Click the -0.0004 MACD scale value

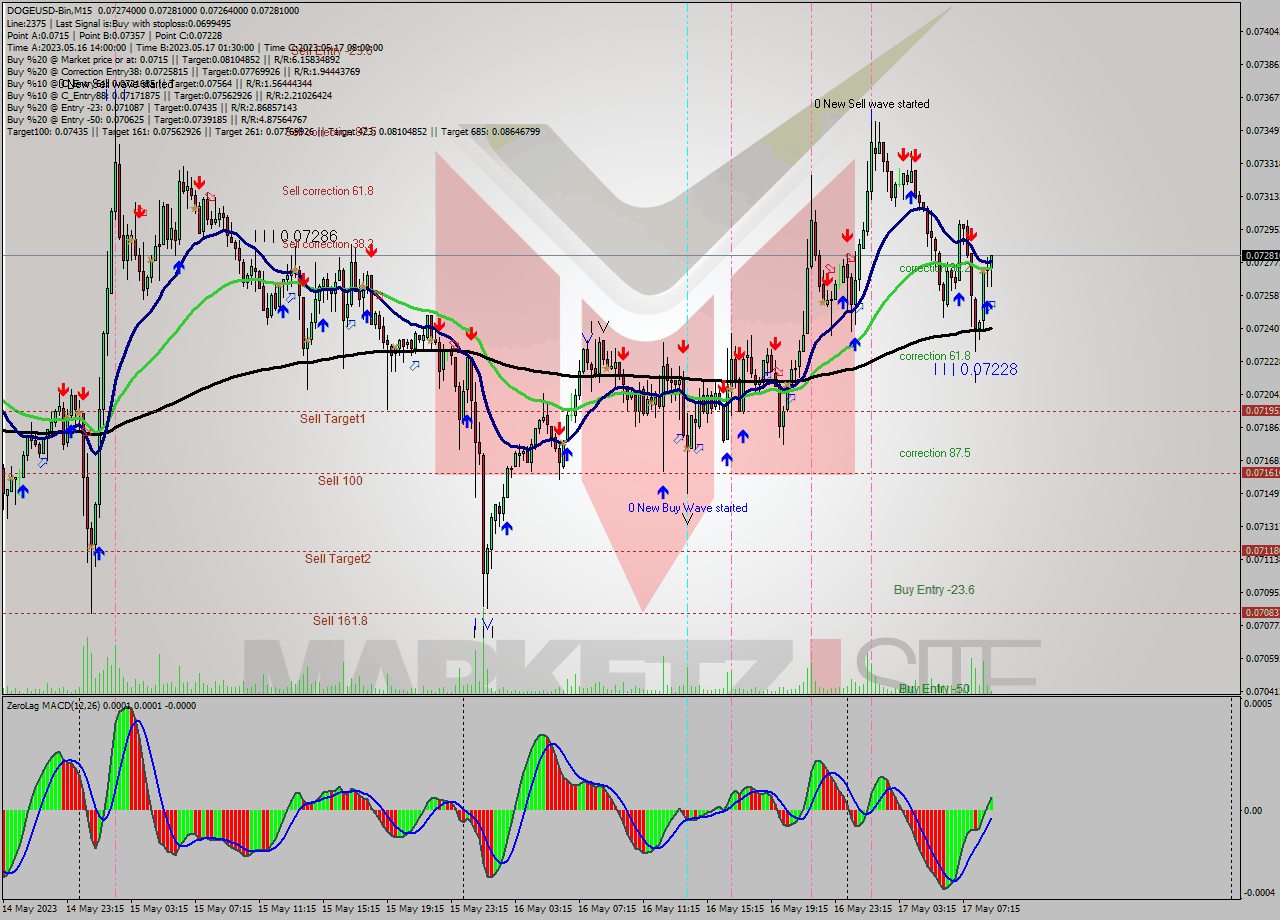click(1258, 892)
